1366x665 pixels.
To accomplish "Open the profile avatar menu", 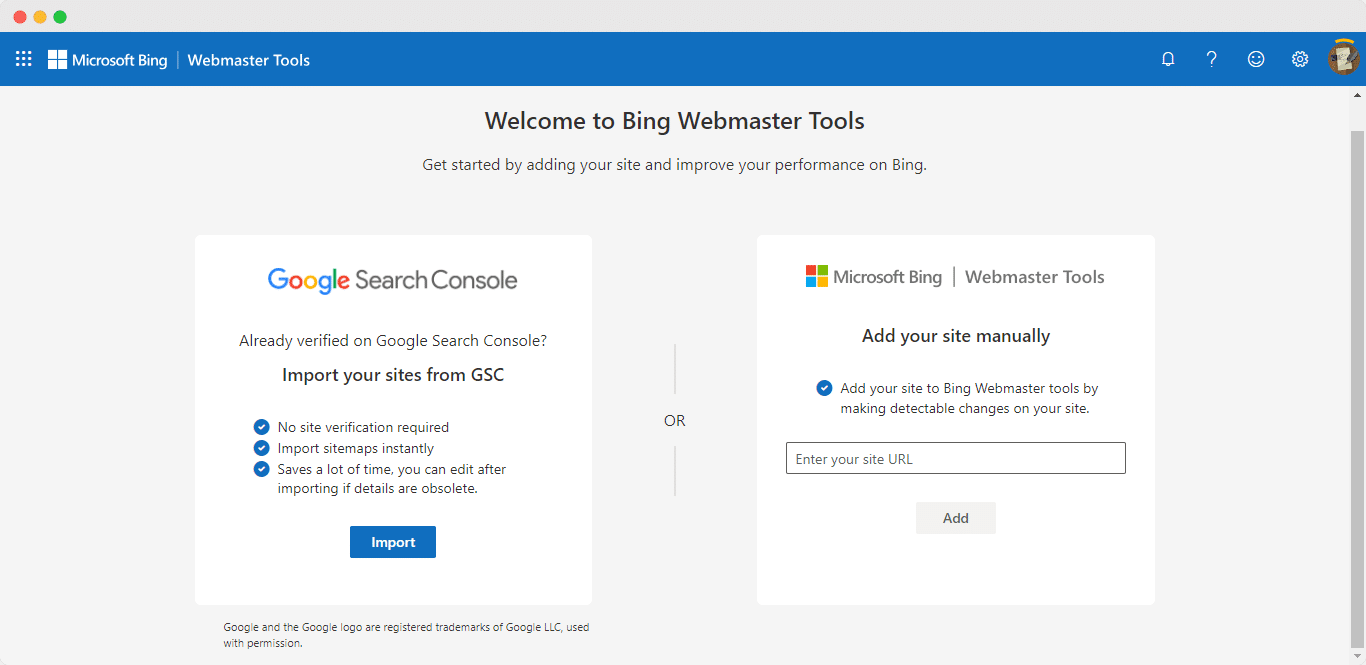I will 1343,59.
